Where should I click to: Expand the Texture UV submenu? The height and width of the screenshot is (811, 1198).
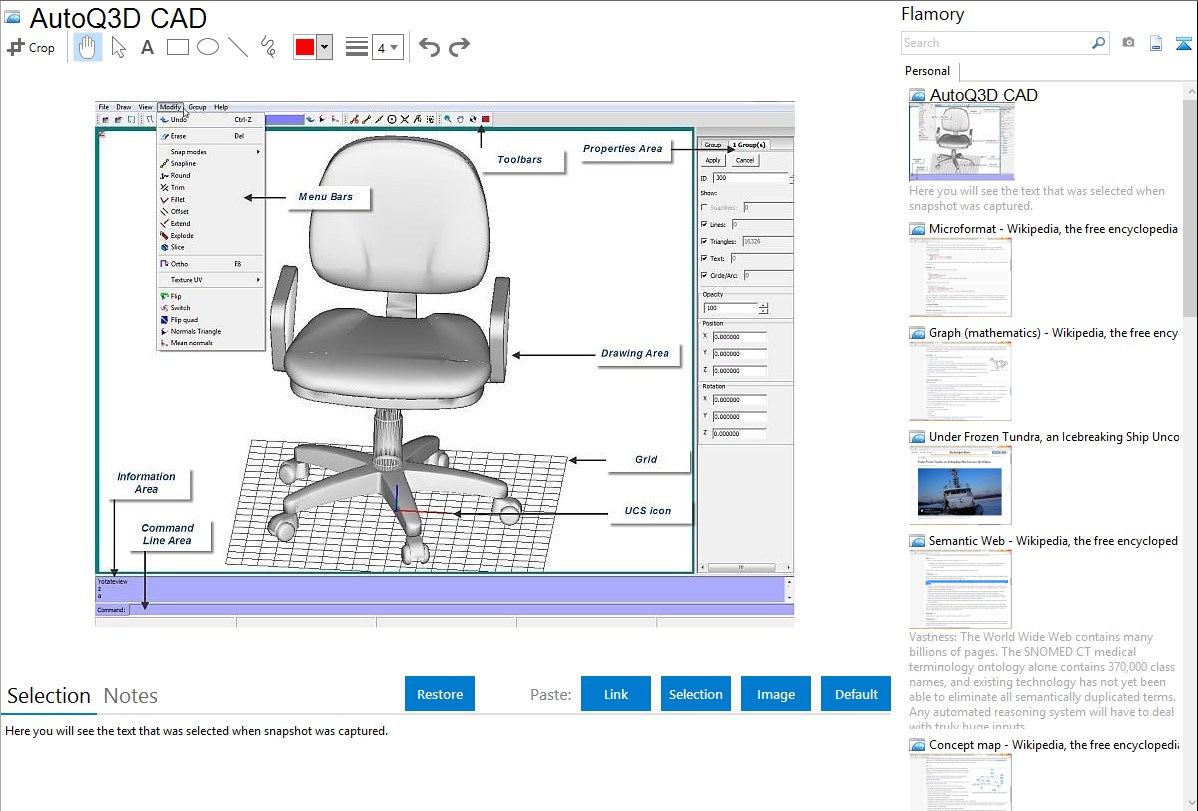tap(210, 280)
